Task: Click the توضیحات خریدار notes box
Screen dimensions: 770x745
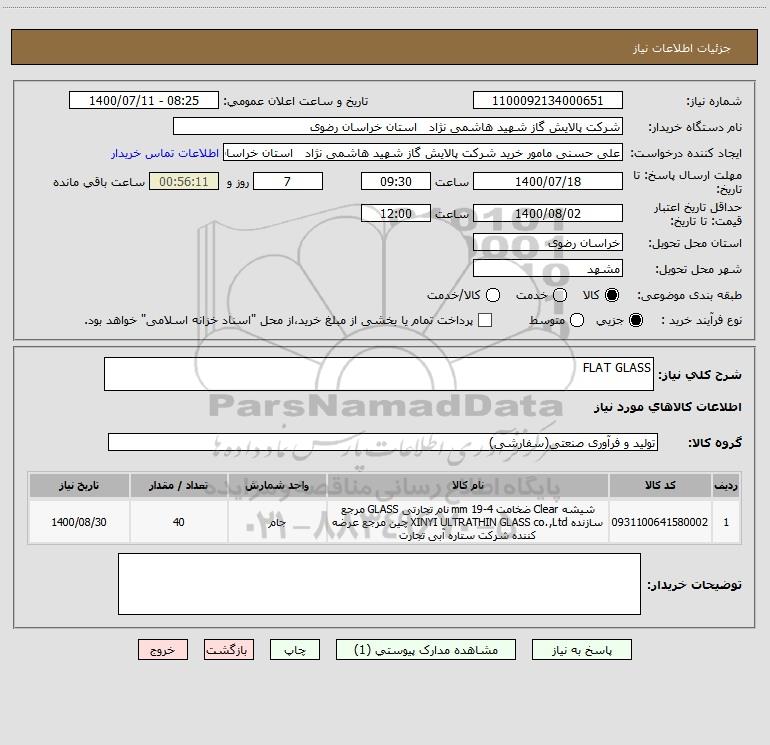Action: pos(379,584)
